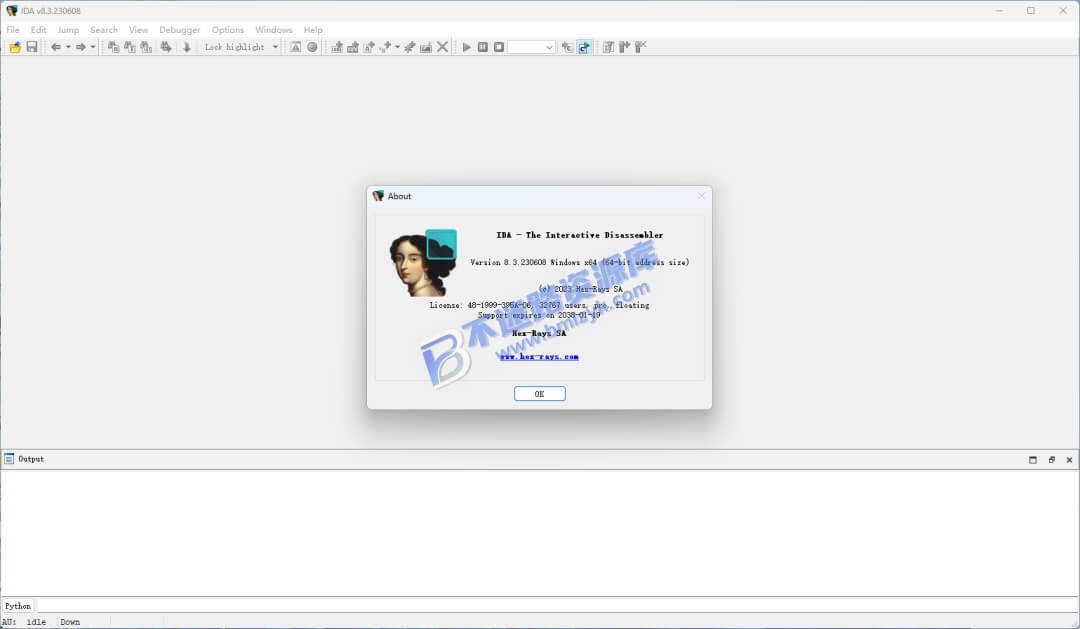Click the last toolbar icon on the right
Screen dimensions: 1080x629
(641, 47)
